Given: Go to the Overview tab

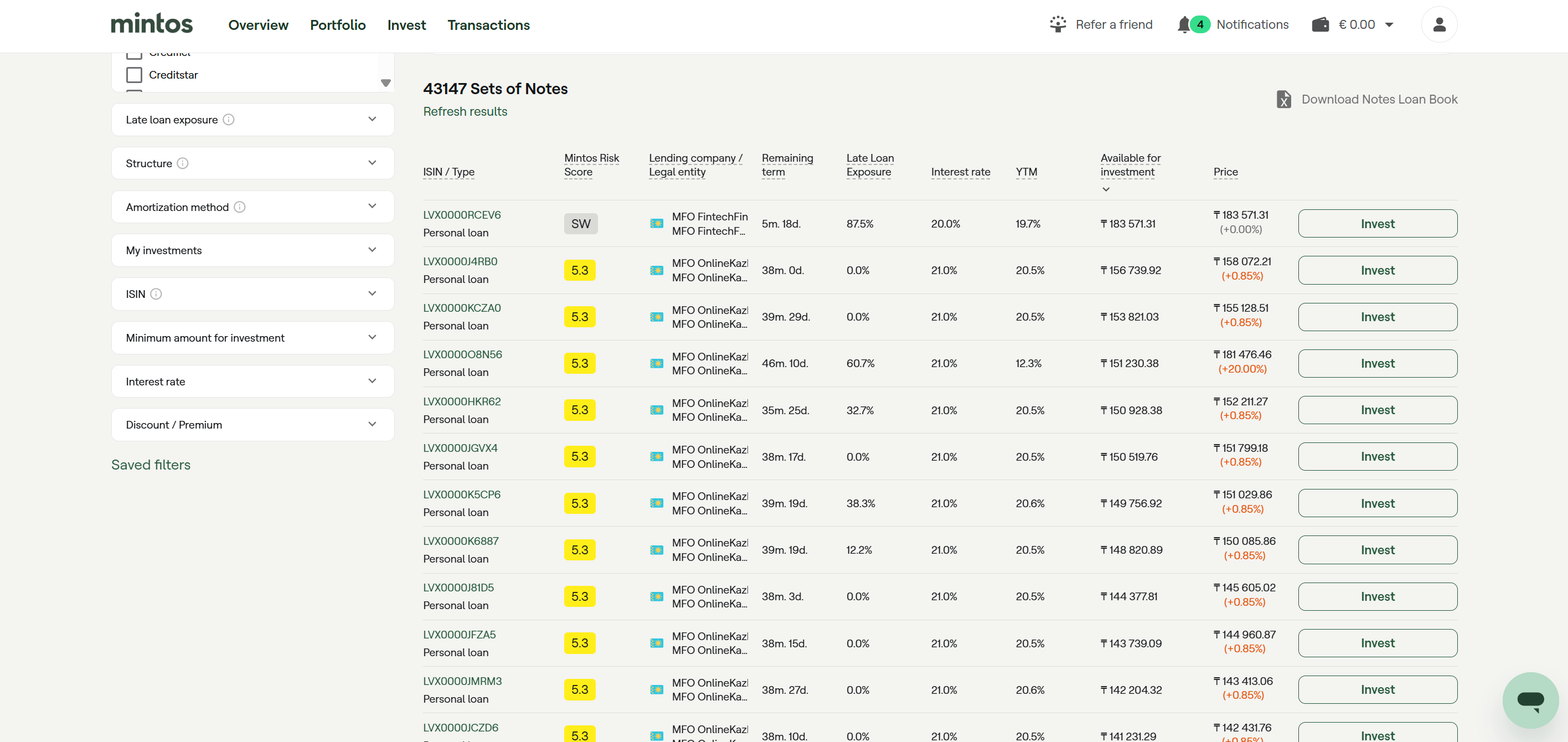Looking at the screenshot, I should 258,25.
